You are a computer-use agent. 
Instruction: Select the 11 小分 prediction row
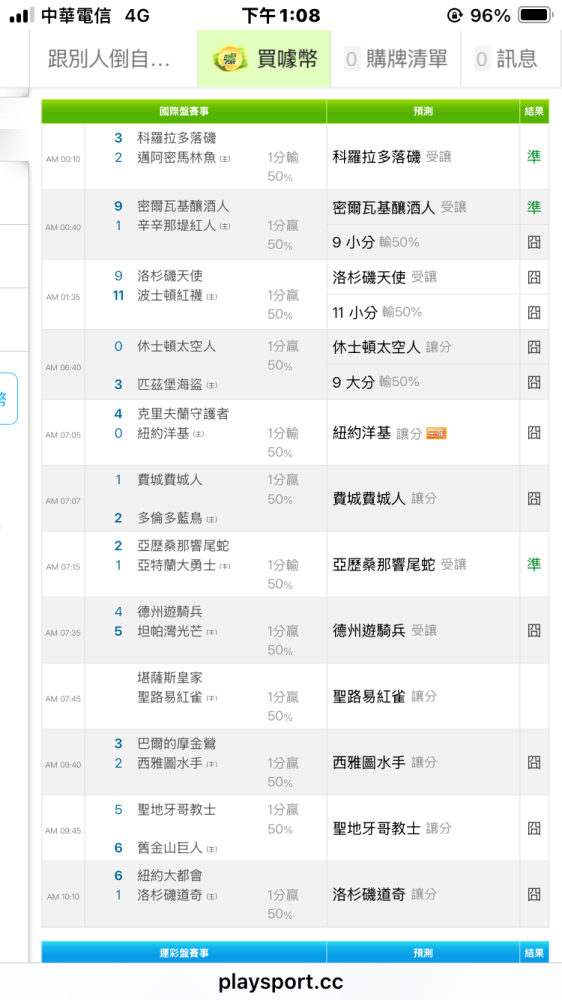pyautogui.click(x=424, y=312)
